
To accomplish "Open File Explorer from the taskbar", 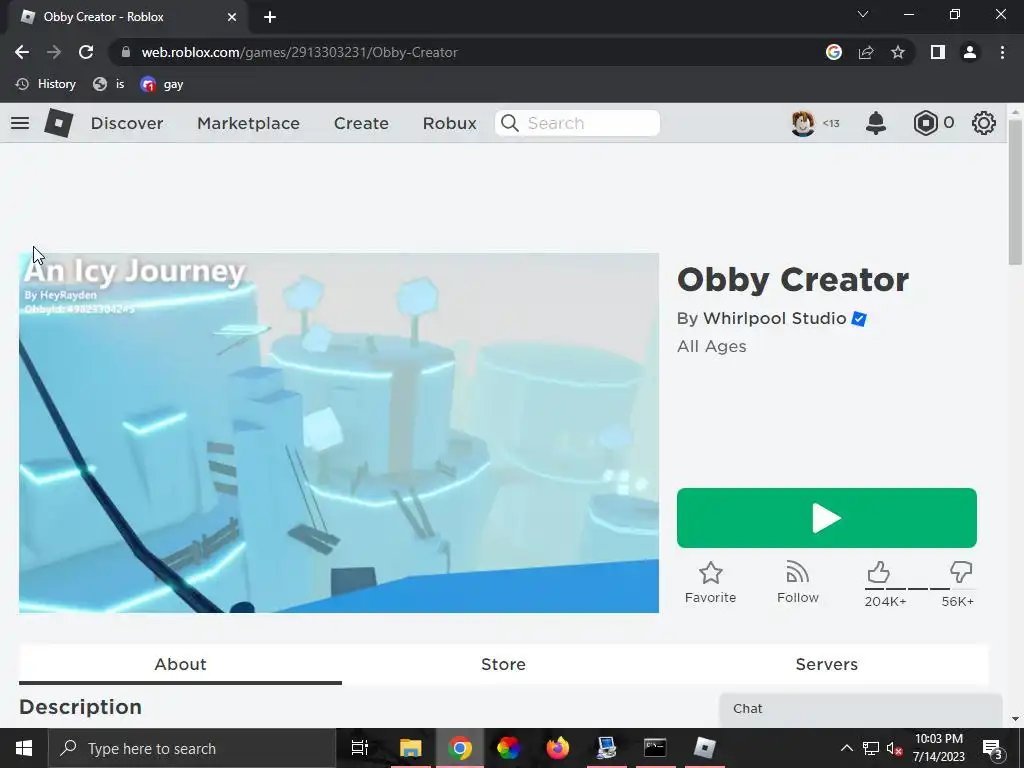I will pyautogui.click(x=410, y=748).
